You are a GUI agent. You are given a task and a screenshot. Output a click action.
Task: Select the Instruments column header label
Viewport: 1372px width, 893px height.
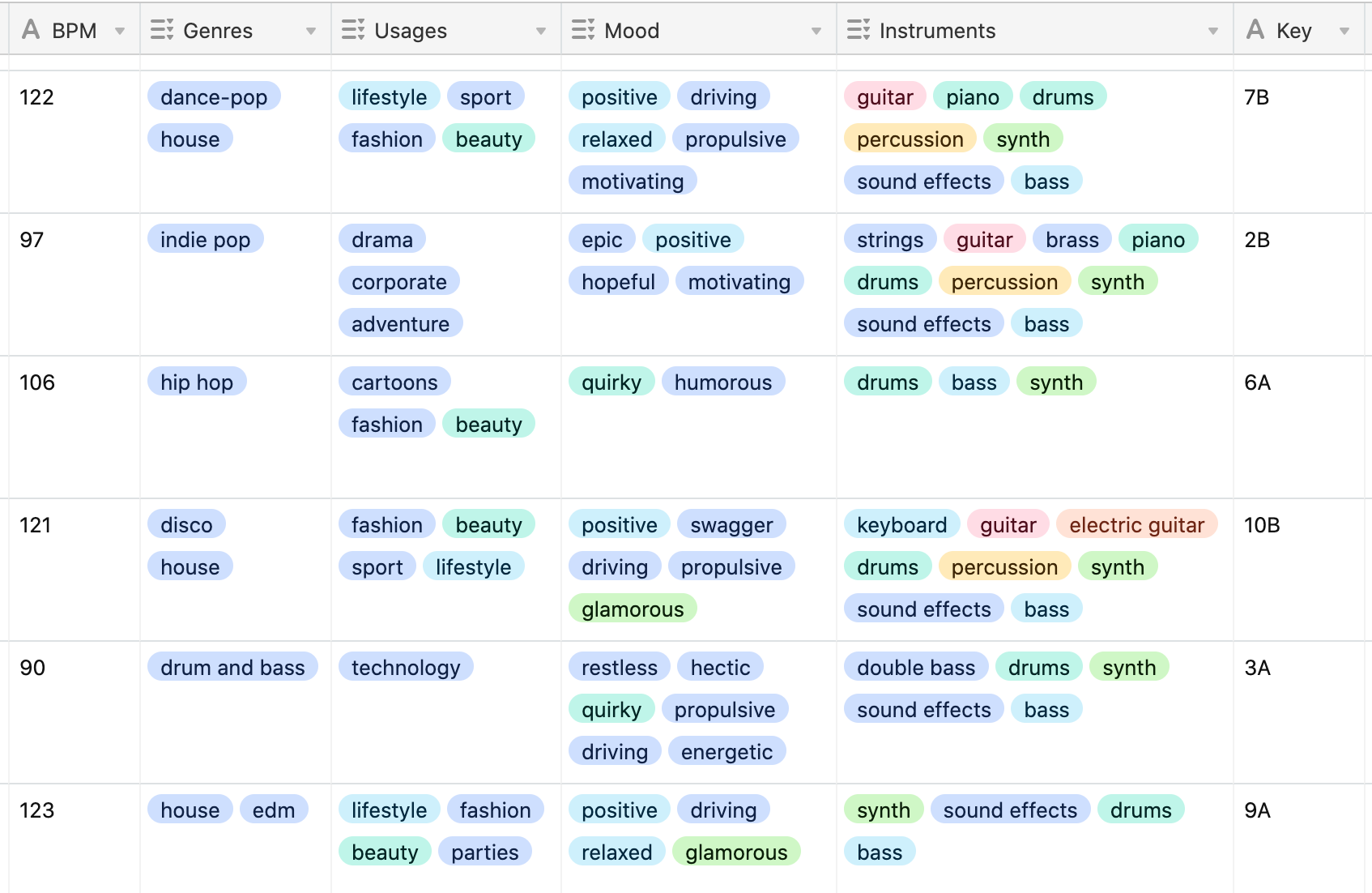937,31
